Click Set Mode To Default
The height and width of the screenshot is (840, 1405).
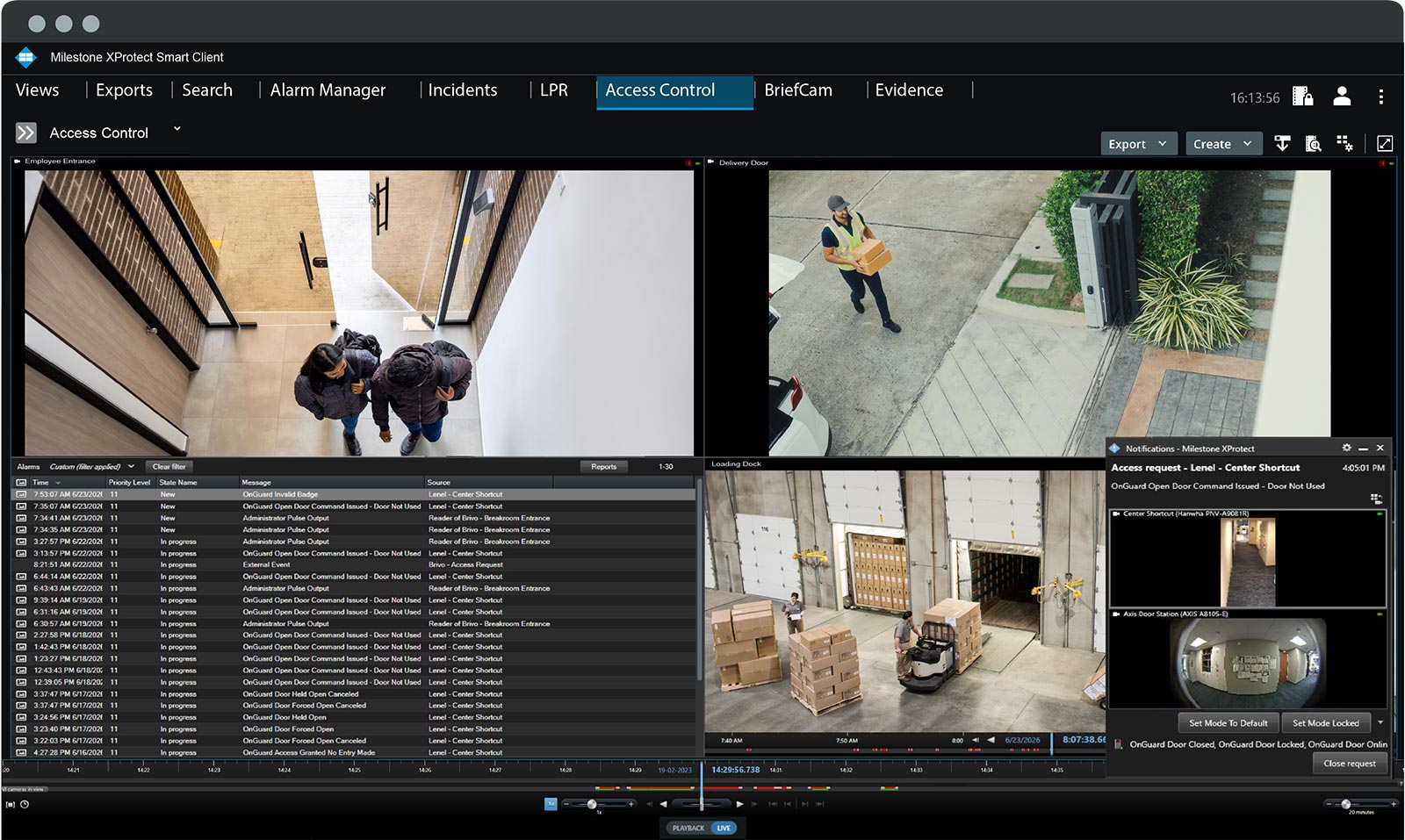1228,723
